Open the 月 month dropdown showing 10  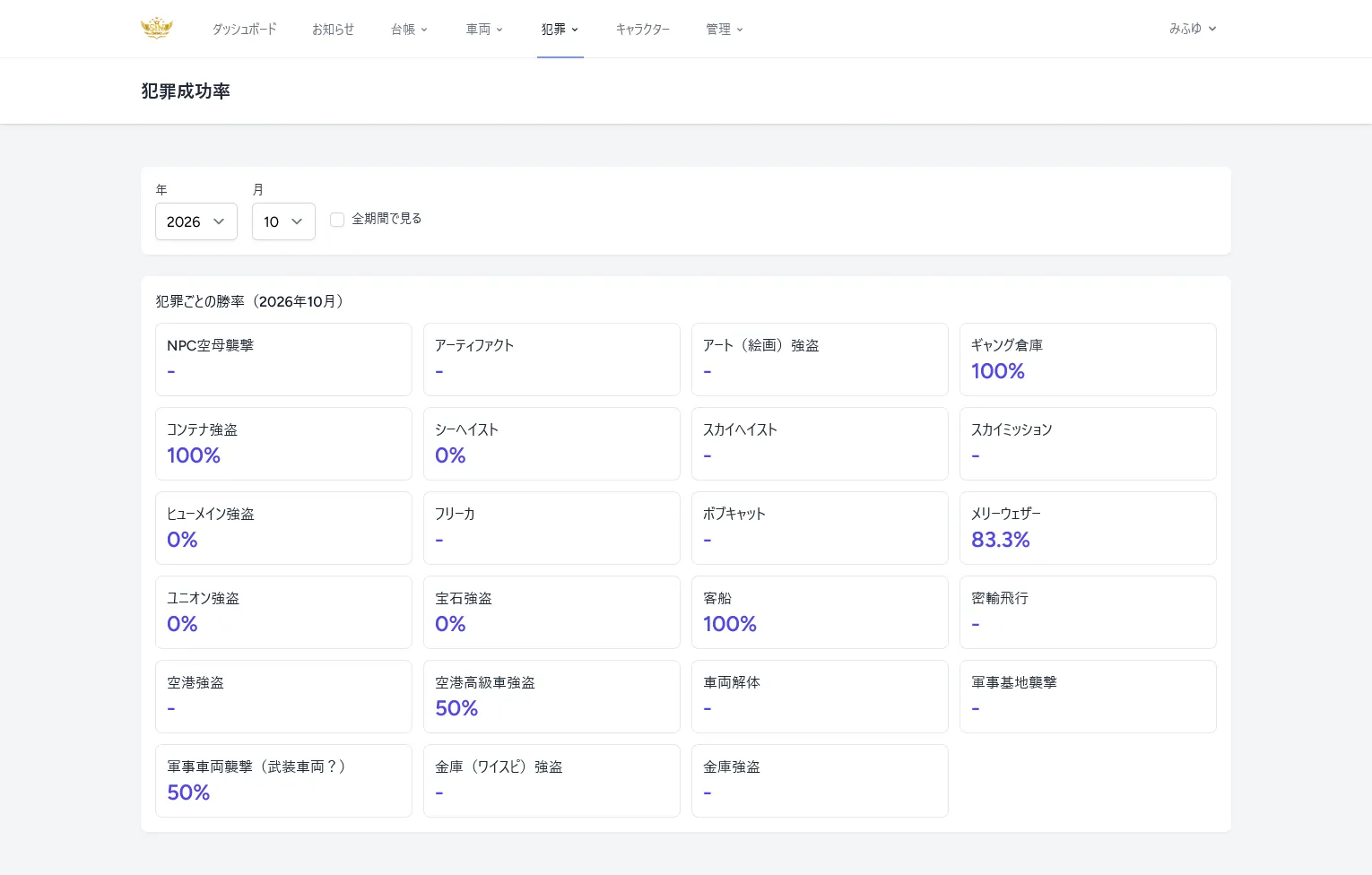(283, 221)
